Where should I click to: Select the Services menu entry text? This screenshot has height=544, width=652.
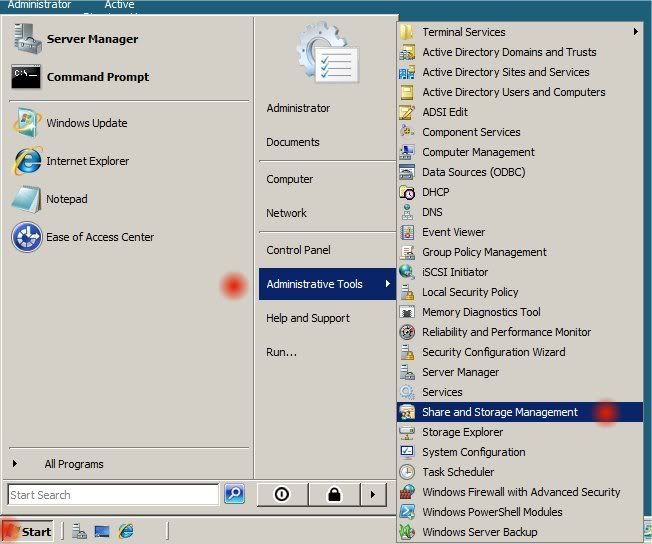[x=442, y=392]
